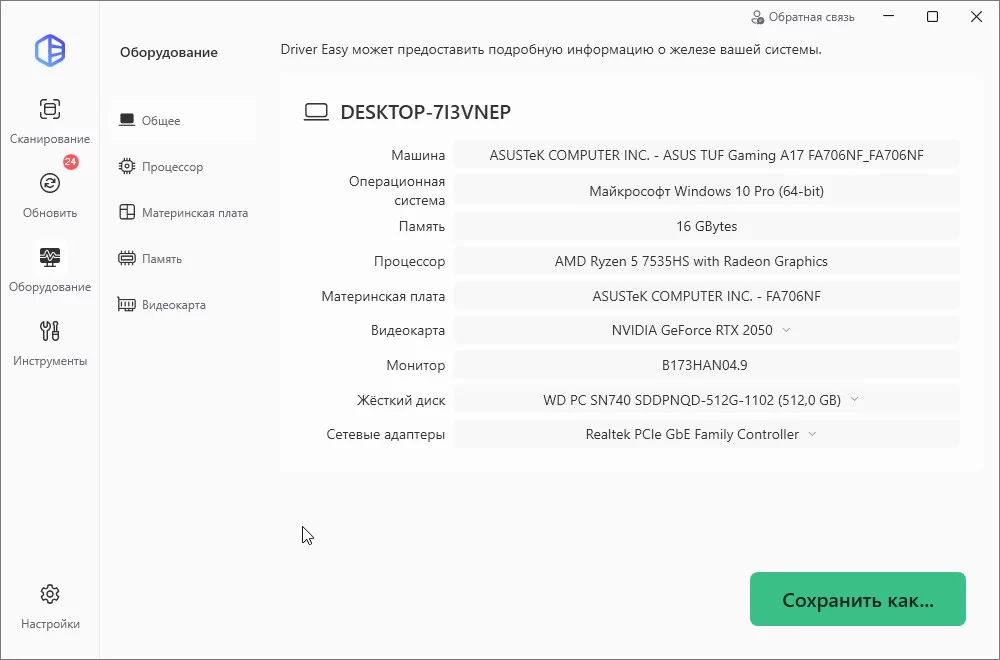This screenshot has width=1000, height=660.
Task: Switch to the Общее tab
Action: point(184,121)
